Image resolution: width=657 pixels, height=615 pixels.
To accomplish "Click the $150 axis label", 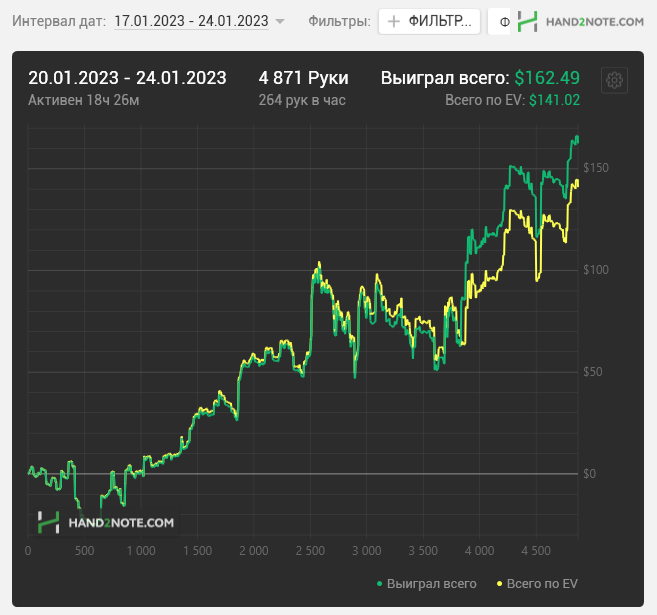I will [x=596, y=168].
